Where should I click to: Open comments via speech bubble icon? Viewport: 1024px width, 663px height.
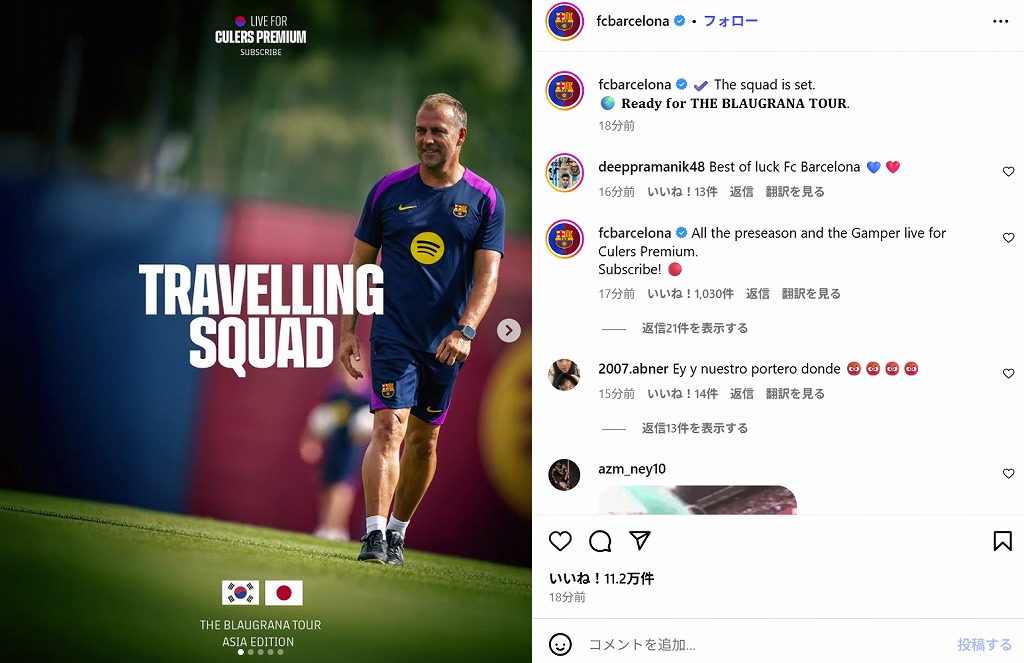(x=600, y=541)
